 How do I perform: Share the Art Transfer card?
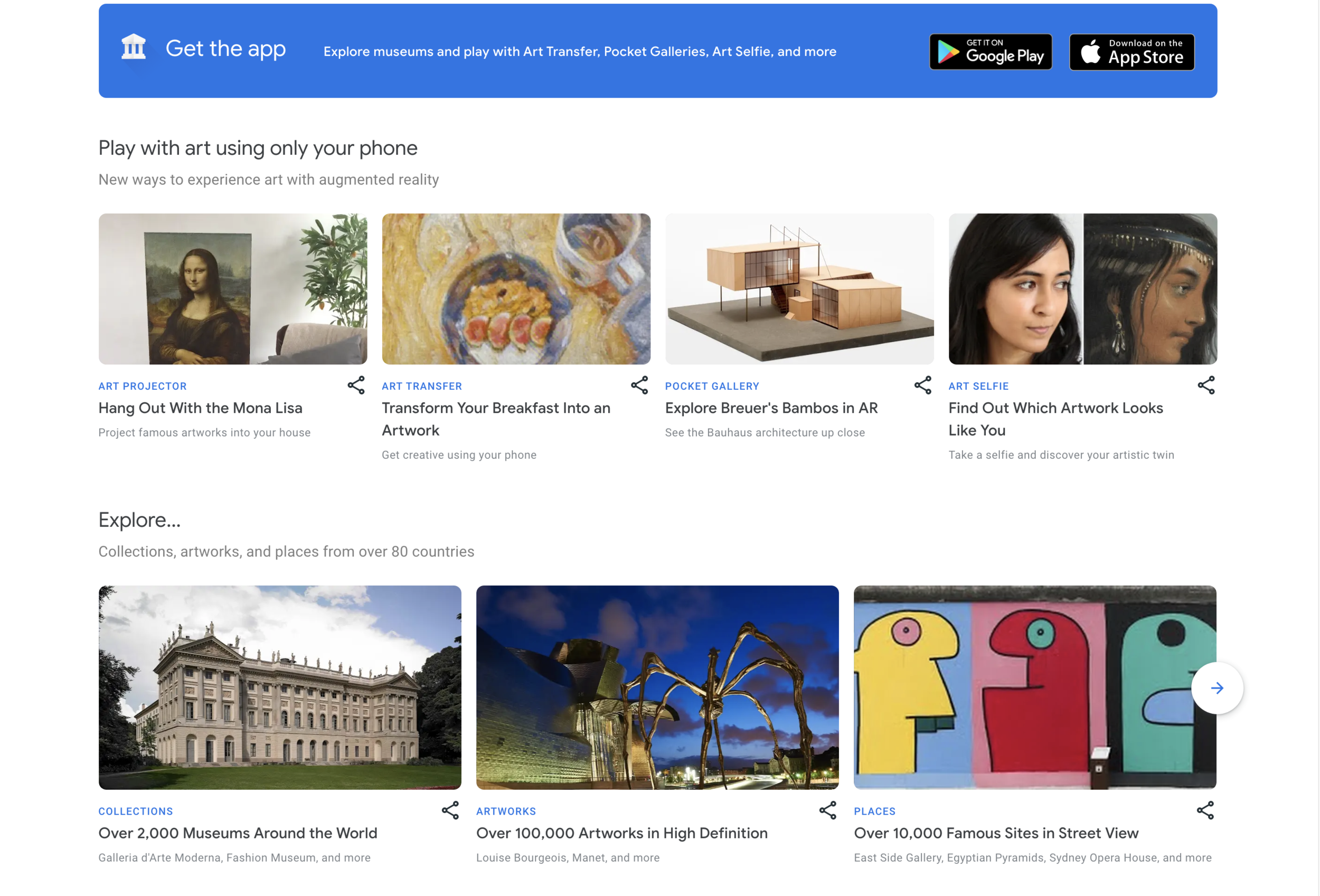pos(639,385)
